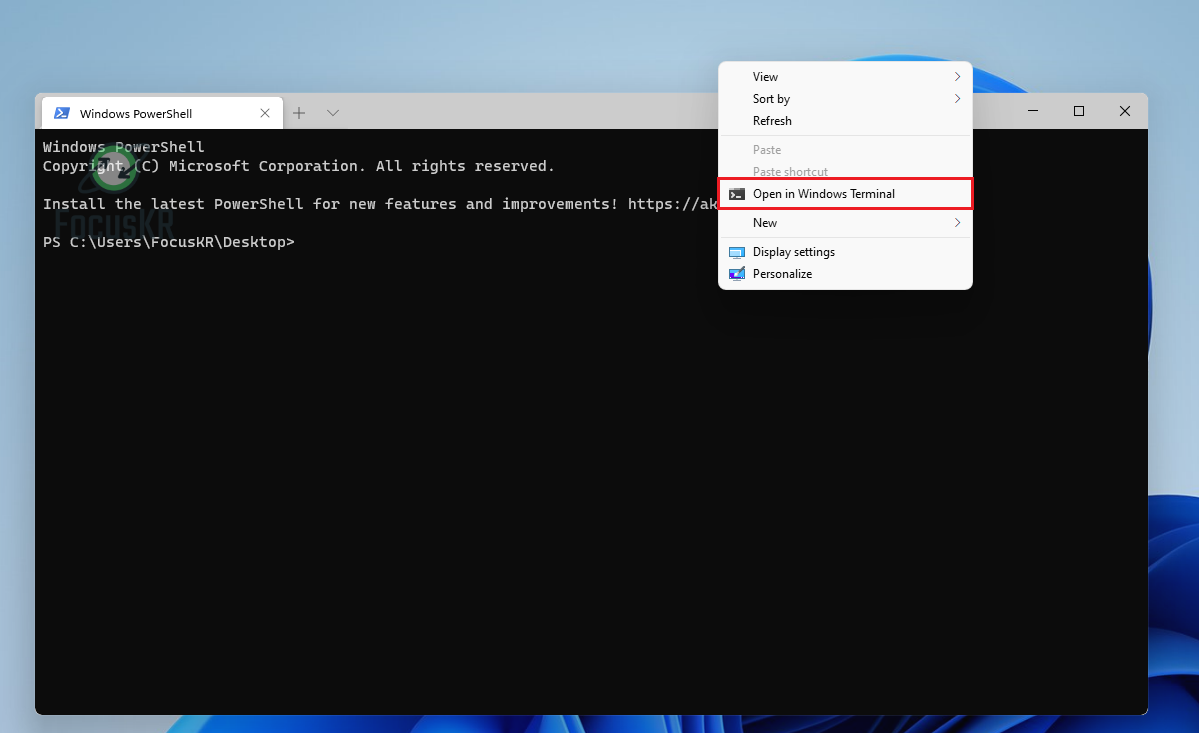
Task: Click the View submenu arrow
Action: click(x=957, y=76)
